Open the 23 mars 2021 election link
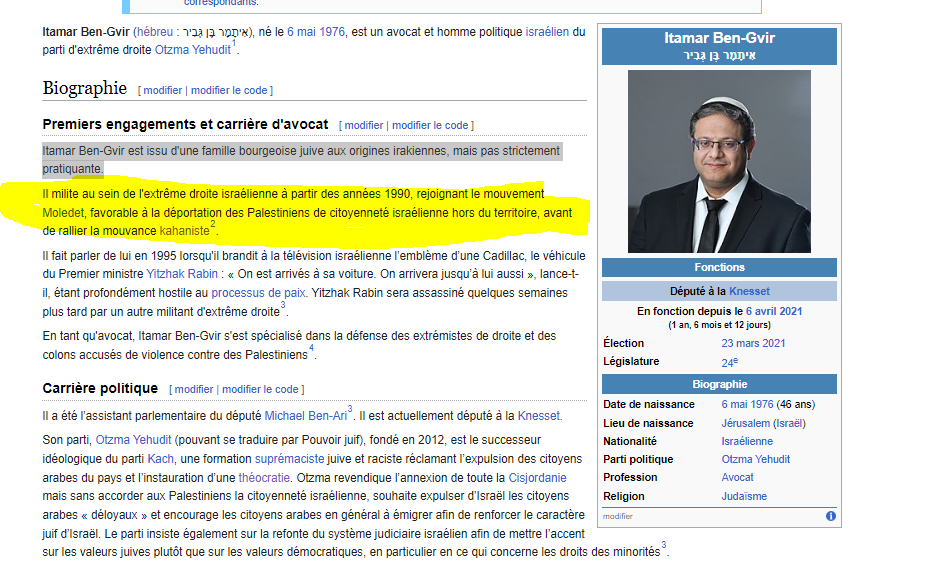This screenshot has width=945, height=561. click(x=753, y=343)
